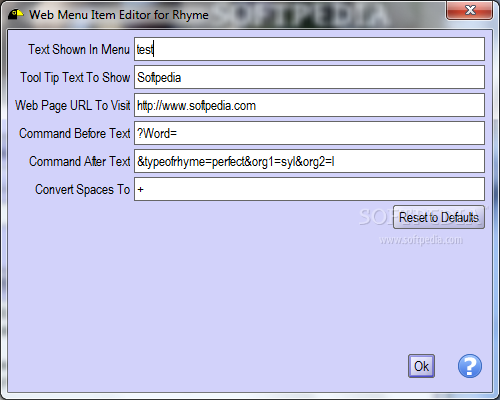Click Reset to Defaults button
The height and width of the screenshot is (400, 500).
(x=439, y=217)
